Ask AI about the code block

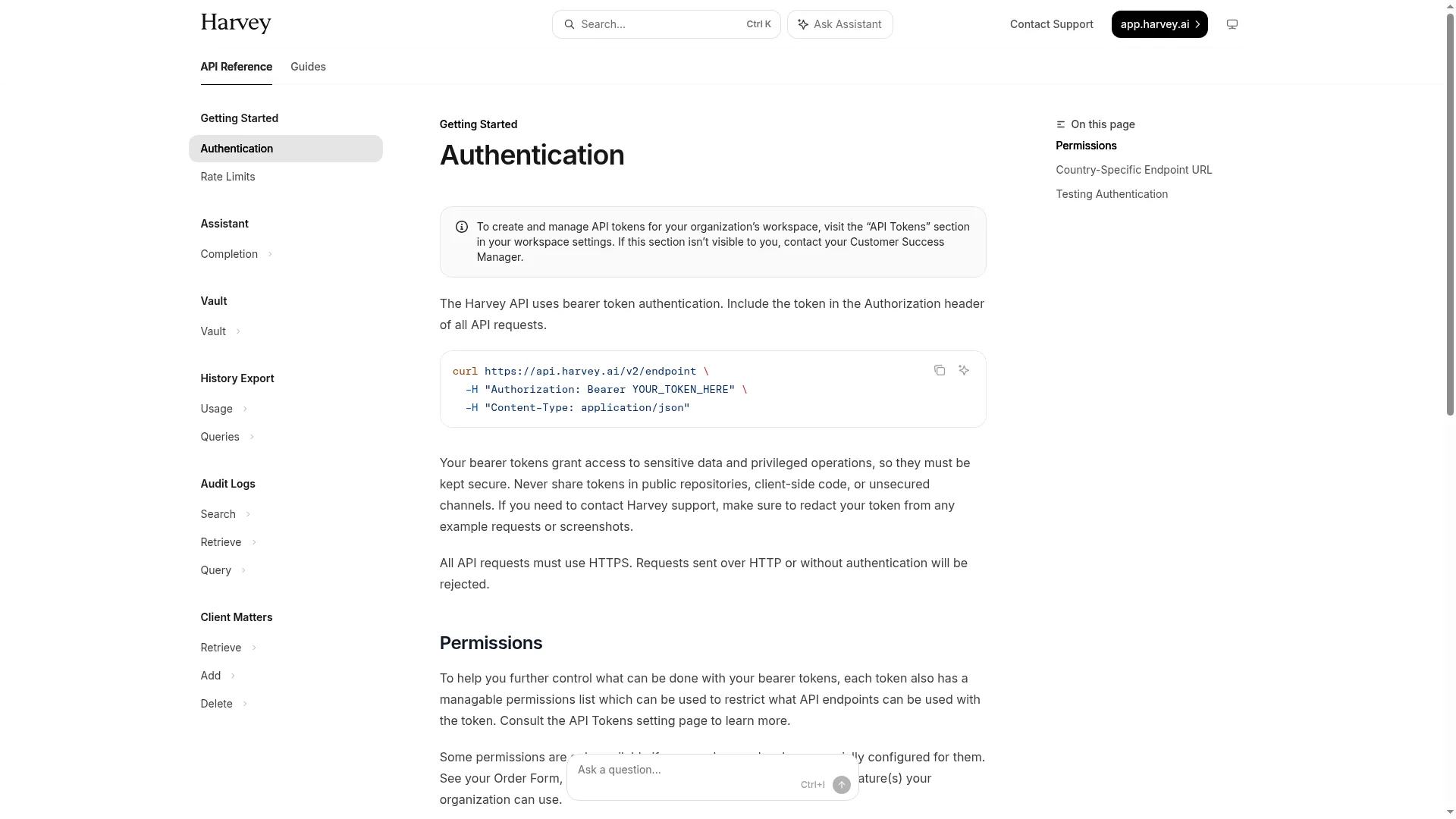(x=964, y=370)
